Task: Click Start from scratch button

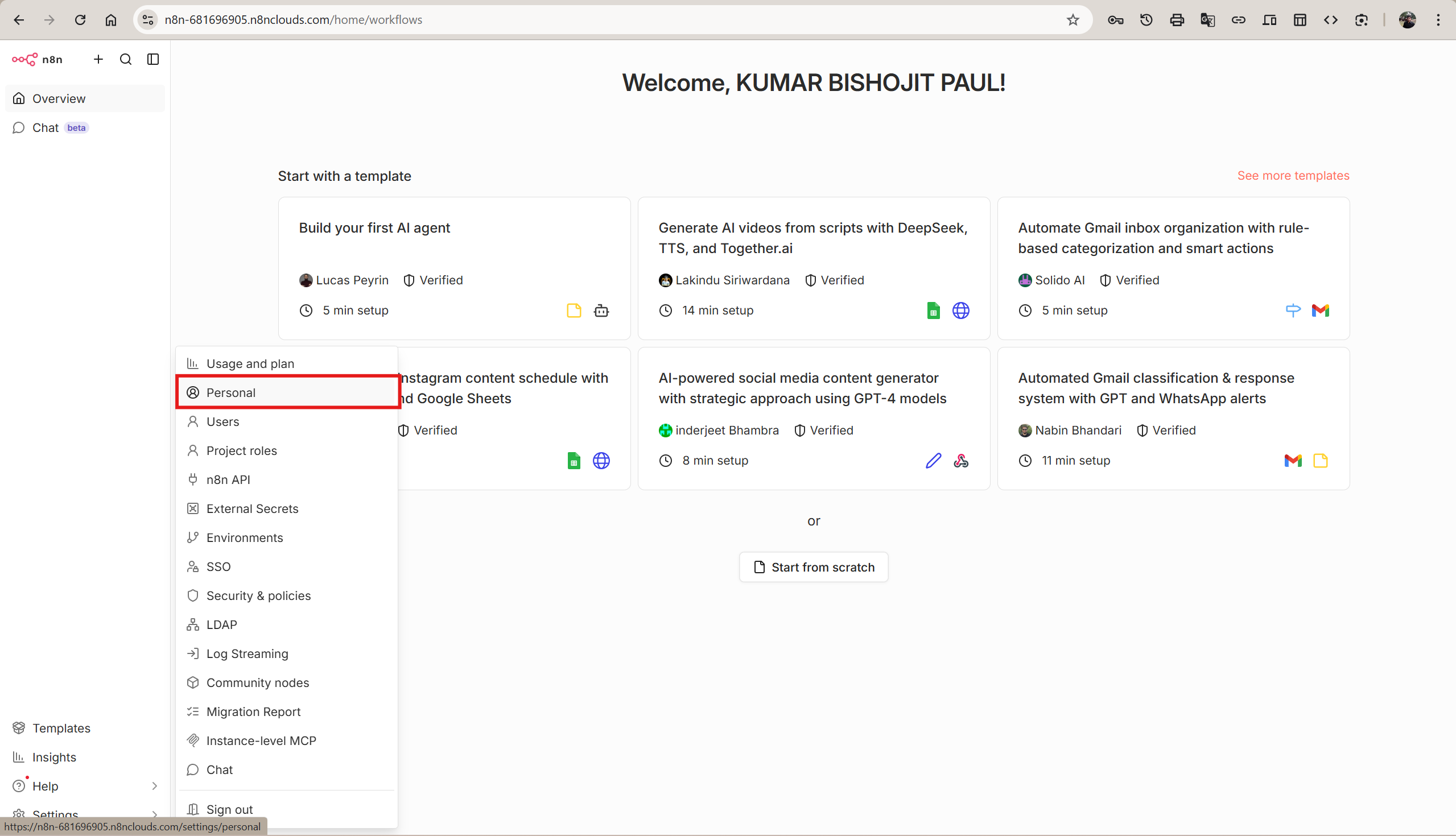Action: click(813, 566)
